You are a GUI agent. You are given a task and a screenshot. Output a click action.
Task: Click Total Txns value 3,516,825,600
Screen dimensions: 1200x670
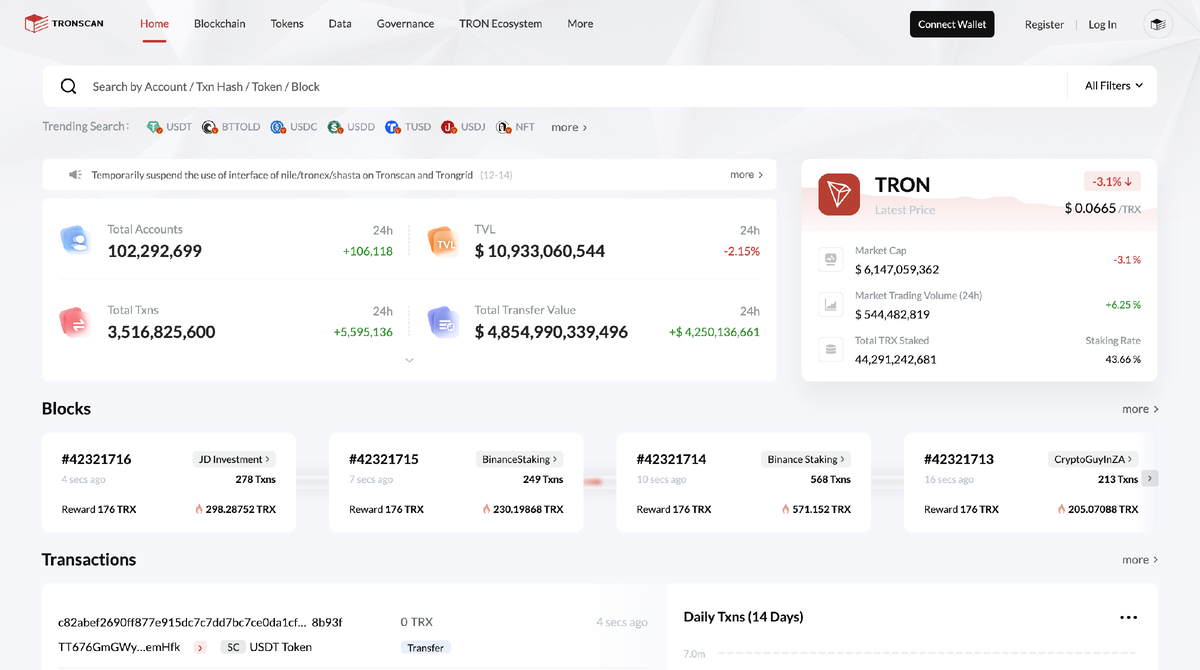[161, 332]
